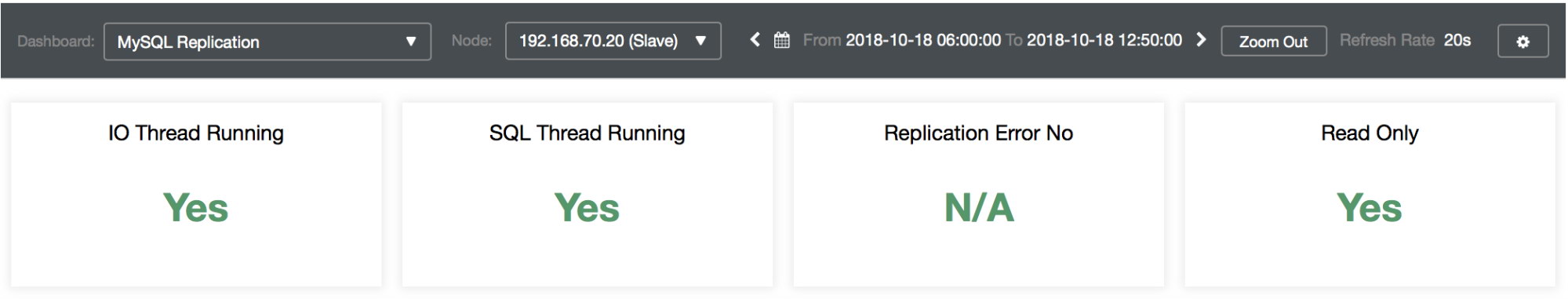Viewport: 1568px width, 299px height.
Task: Click the Yes value under Read Only
Action: tap(1370, 208)
